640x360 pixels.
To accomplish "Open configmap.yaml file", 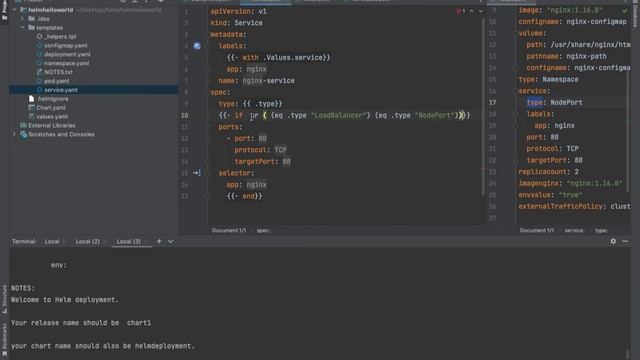I will point(65,46).
